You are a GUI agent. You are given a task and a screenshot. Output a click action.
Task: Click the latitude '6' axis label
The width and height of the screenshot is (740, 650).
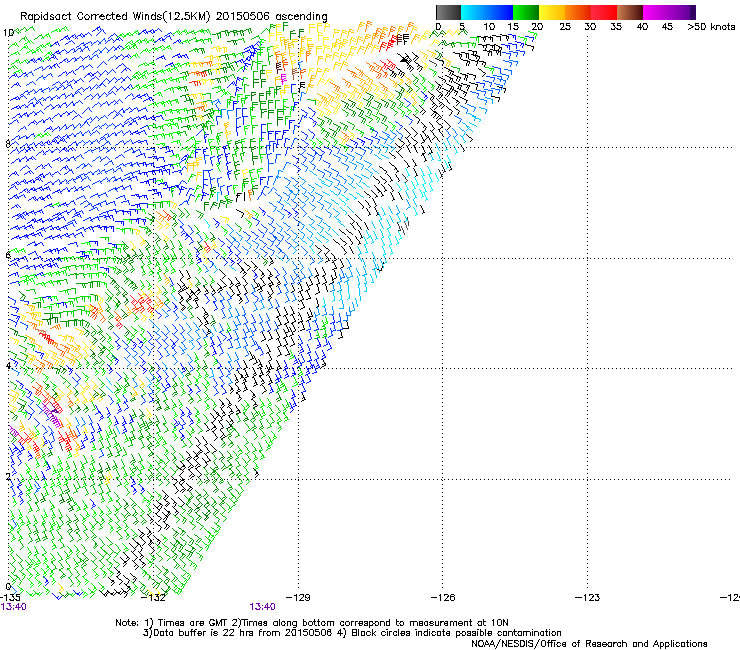[x=7, y=255]
